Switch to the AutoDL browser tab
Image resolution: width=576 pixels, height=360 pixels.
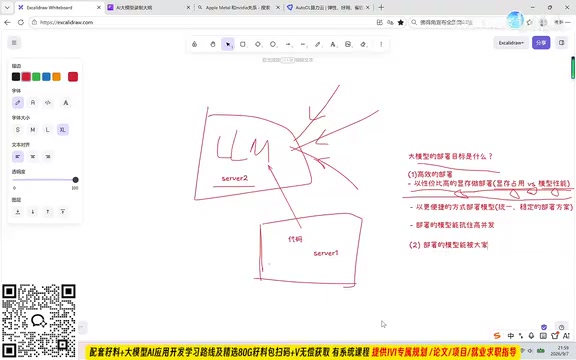(328, 7)
